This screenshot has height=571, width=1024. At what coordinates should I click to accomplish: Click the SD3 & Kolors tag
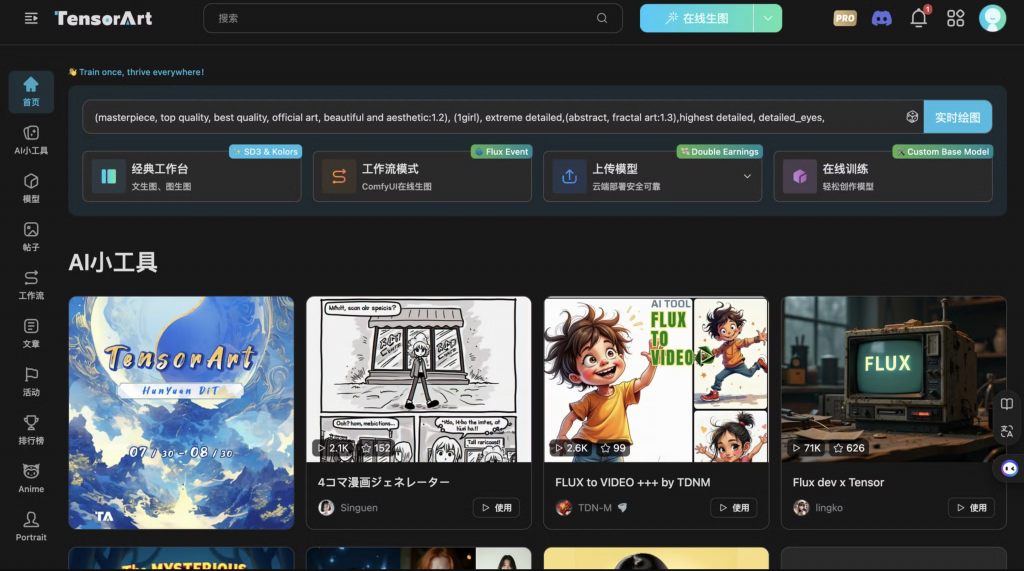(x=266, y=152)
